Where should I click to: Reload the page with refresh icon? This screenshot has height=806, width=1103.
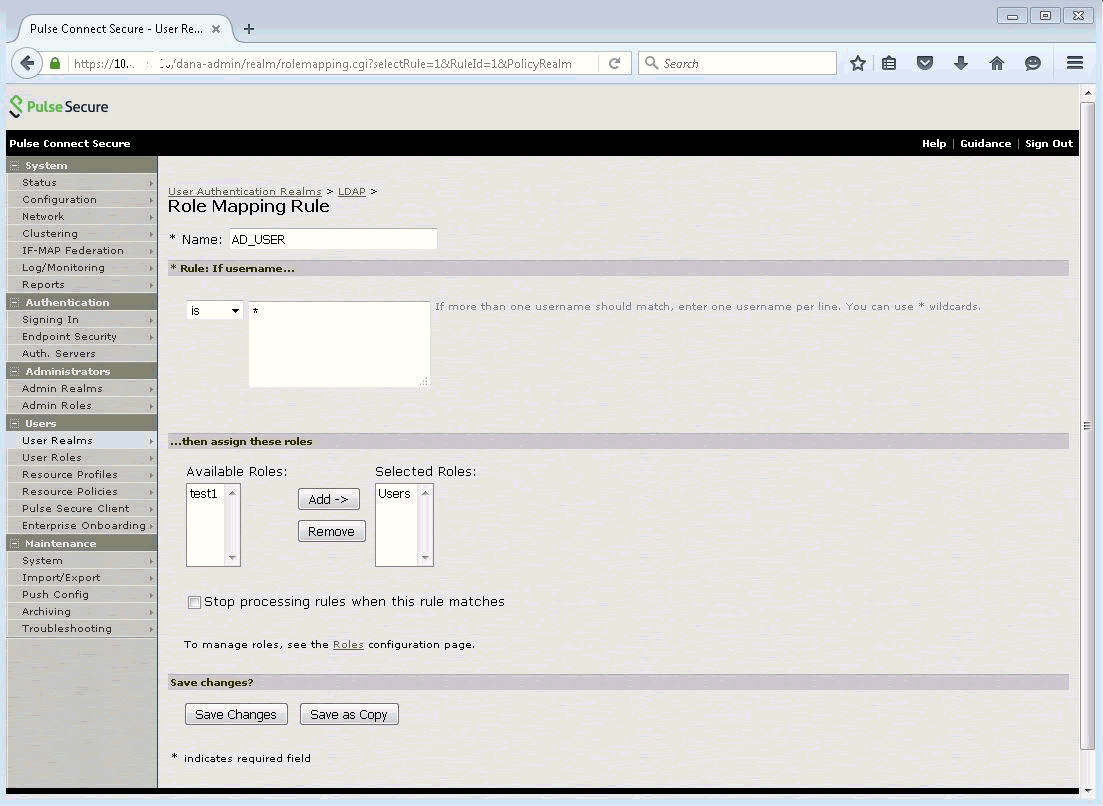click(614, 63)
